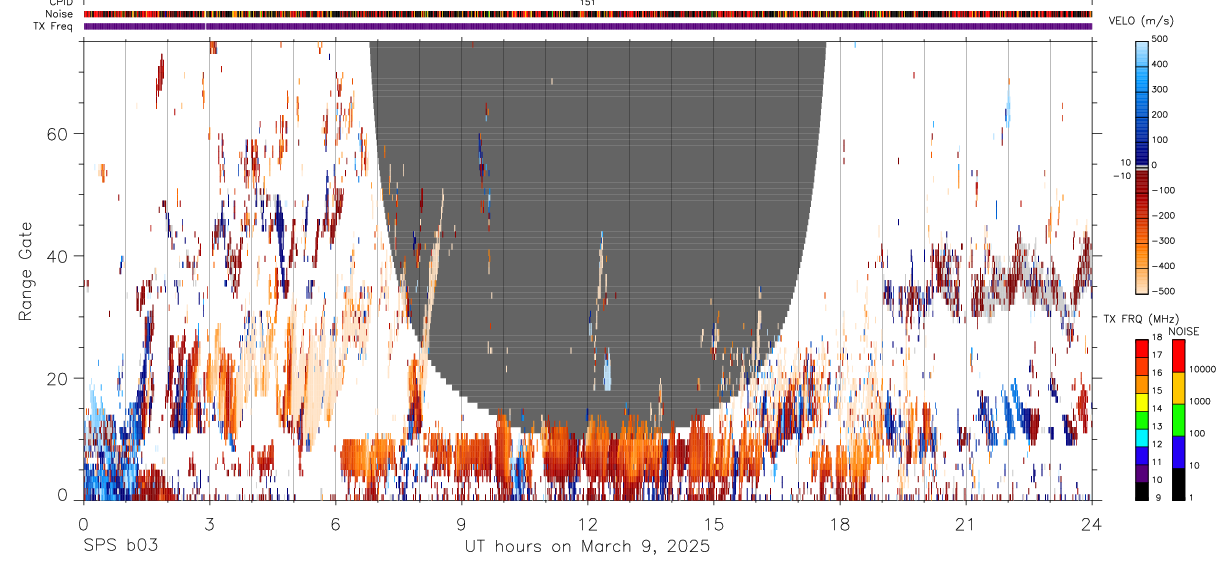Click the -10 label on the velocity scale

1120,175
